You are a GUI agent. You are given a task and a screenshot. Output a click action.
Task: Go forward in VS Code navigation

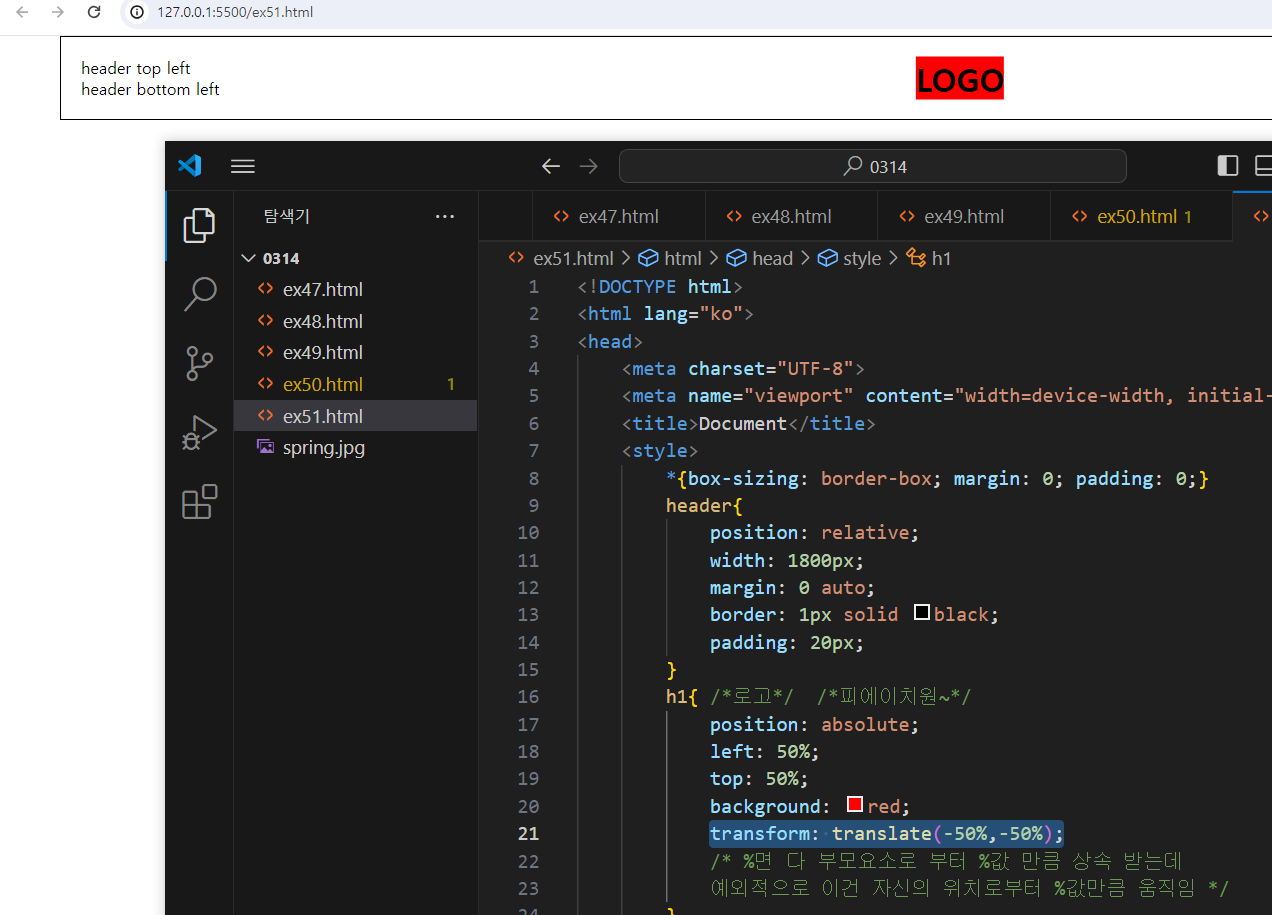click(588, 166)
